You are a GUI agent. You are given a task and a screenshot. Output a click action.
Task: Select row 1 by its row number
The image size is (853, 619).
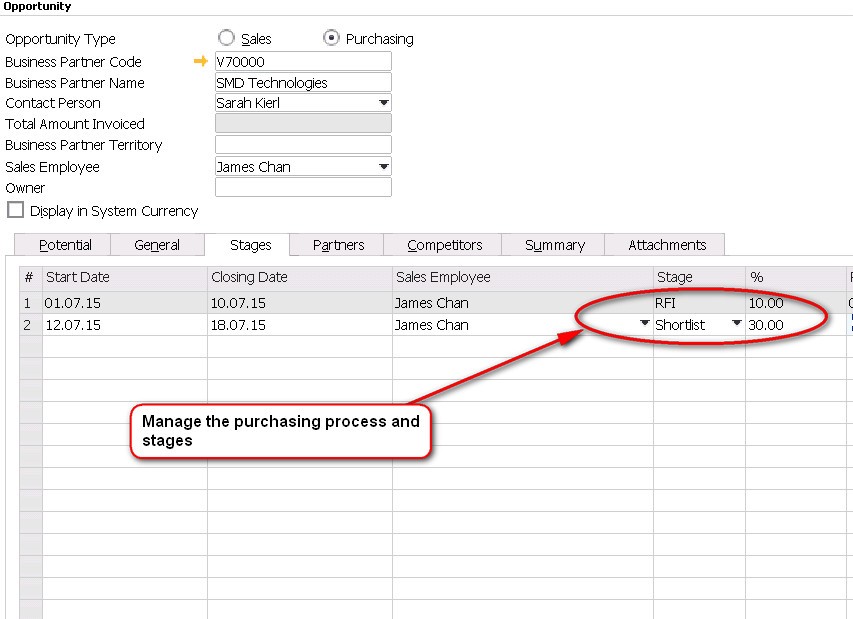point(29,303)
